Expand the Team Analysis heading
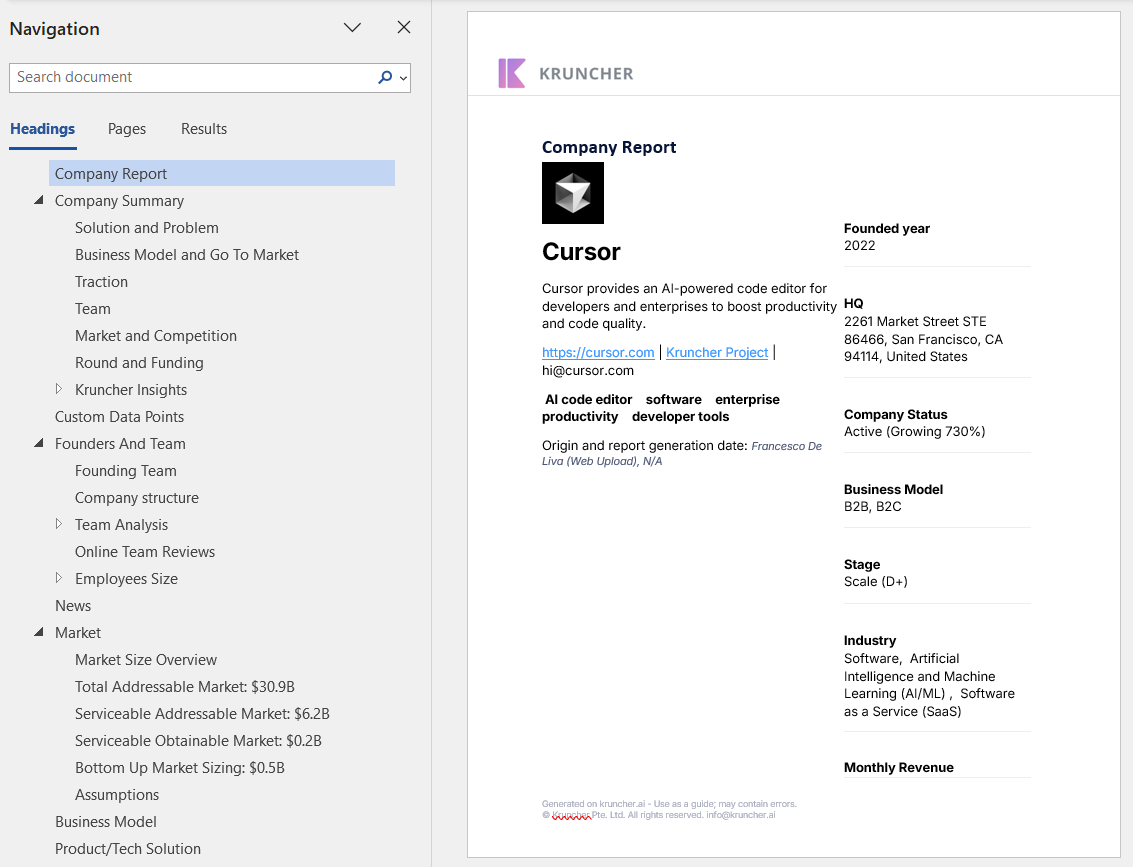Image resolution: width=1133 pixels, height=867 pixels. coord(59,524)
